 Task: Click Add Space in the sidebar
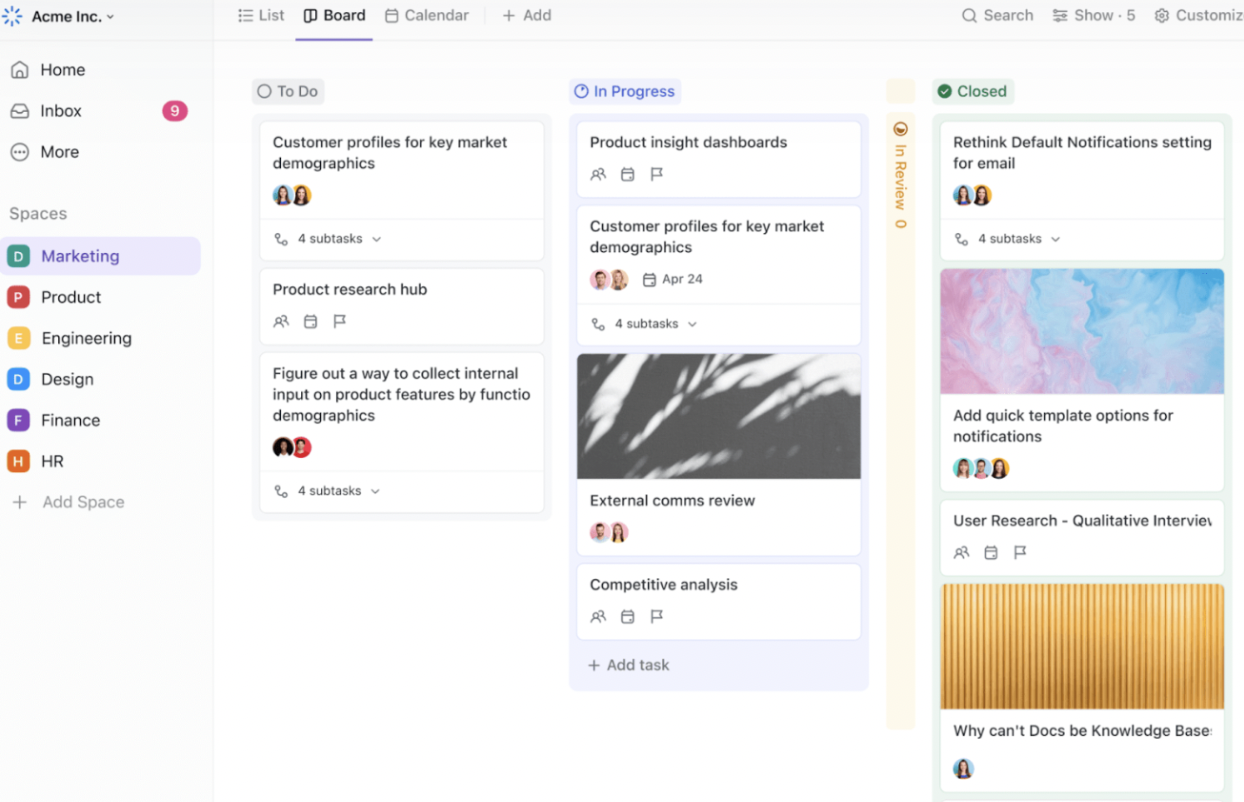pos(83,502)
